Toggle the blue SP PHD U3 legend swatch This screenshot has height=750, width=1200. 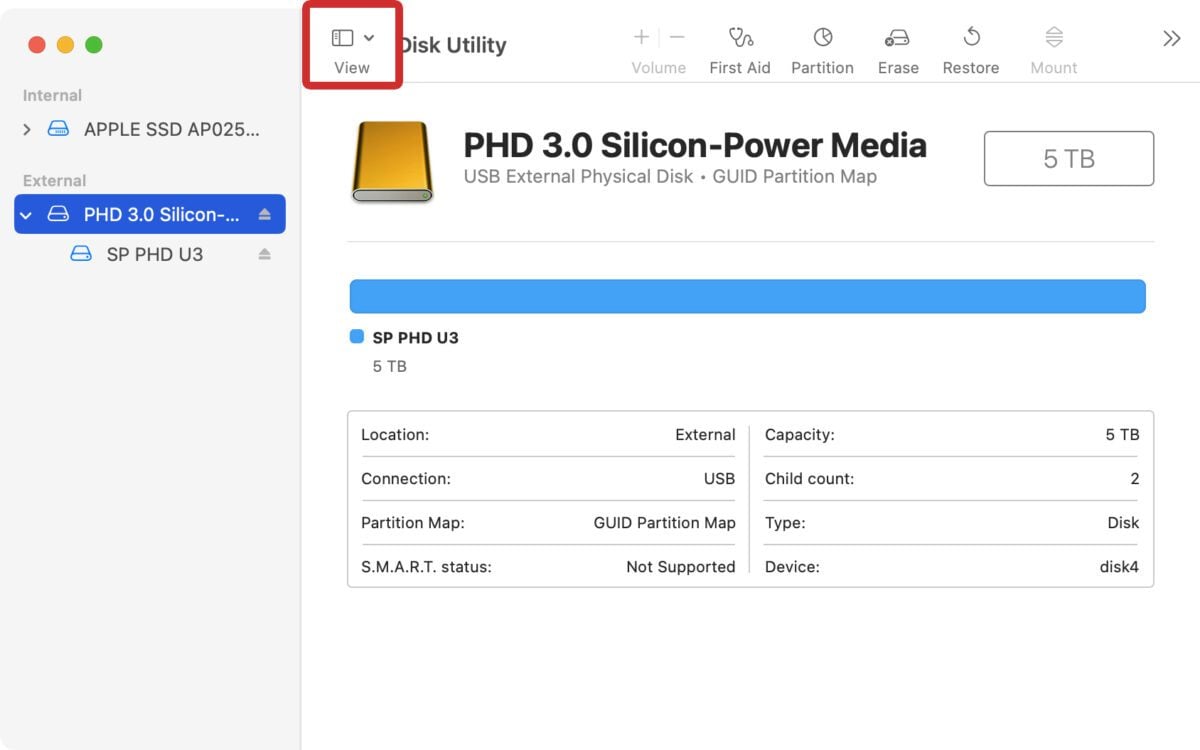[x=355, y=337]
